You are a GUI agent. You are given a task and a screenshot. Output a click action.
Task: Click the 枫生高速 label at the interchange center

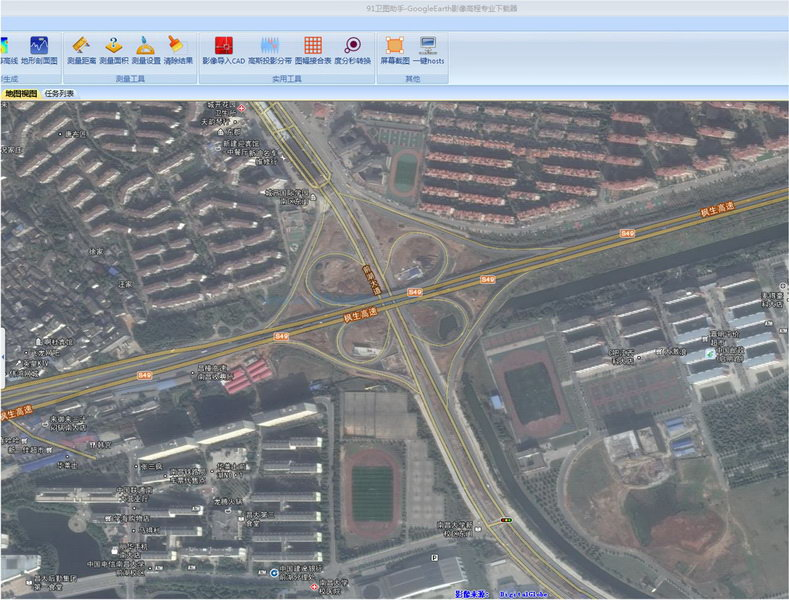click(x=361, y=313)
